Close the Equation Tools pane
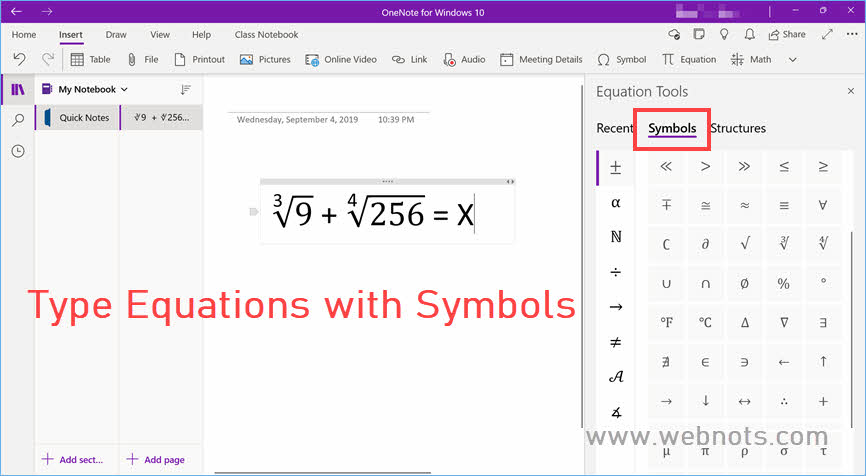866x476 pixels. tap(851, 91)
